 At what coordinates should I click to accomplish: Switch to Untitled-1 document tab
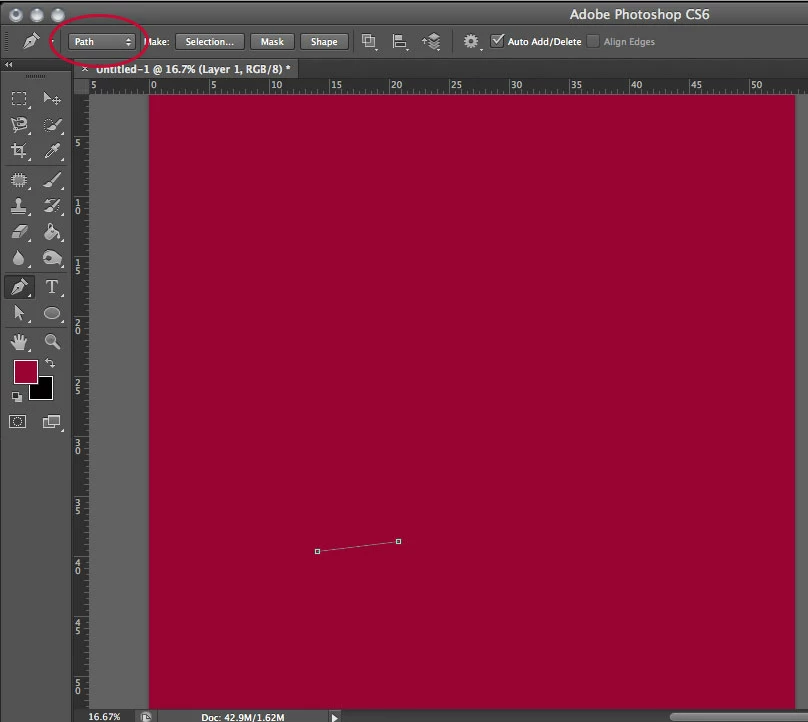click(193, 69)
